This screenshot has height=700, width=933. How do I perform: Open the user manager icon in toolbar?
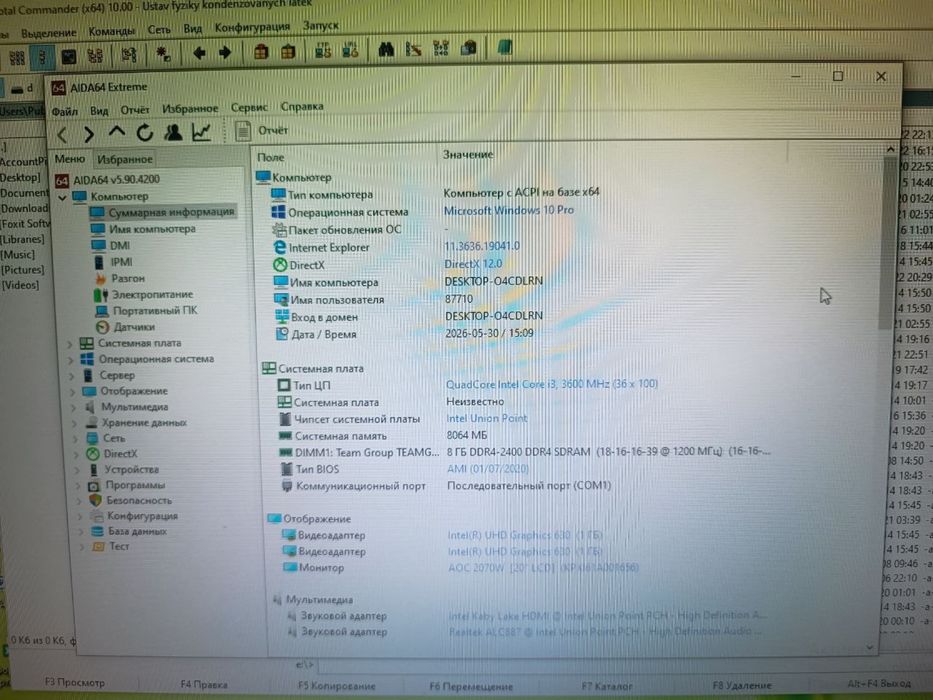coord(173,132)
